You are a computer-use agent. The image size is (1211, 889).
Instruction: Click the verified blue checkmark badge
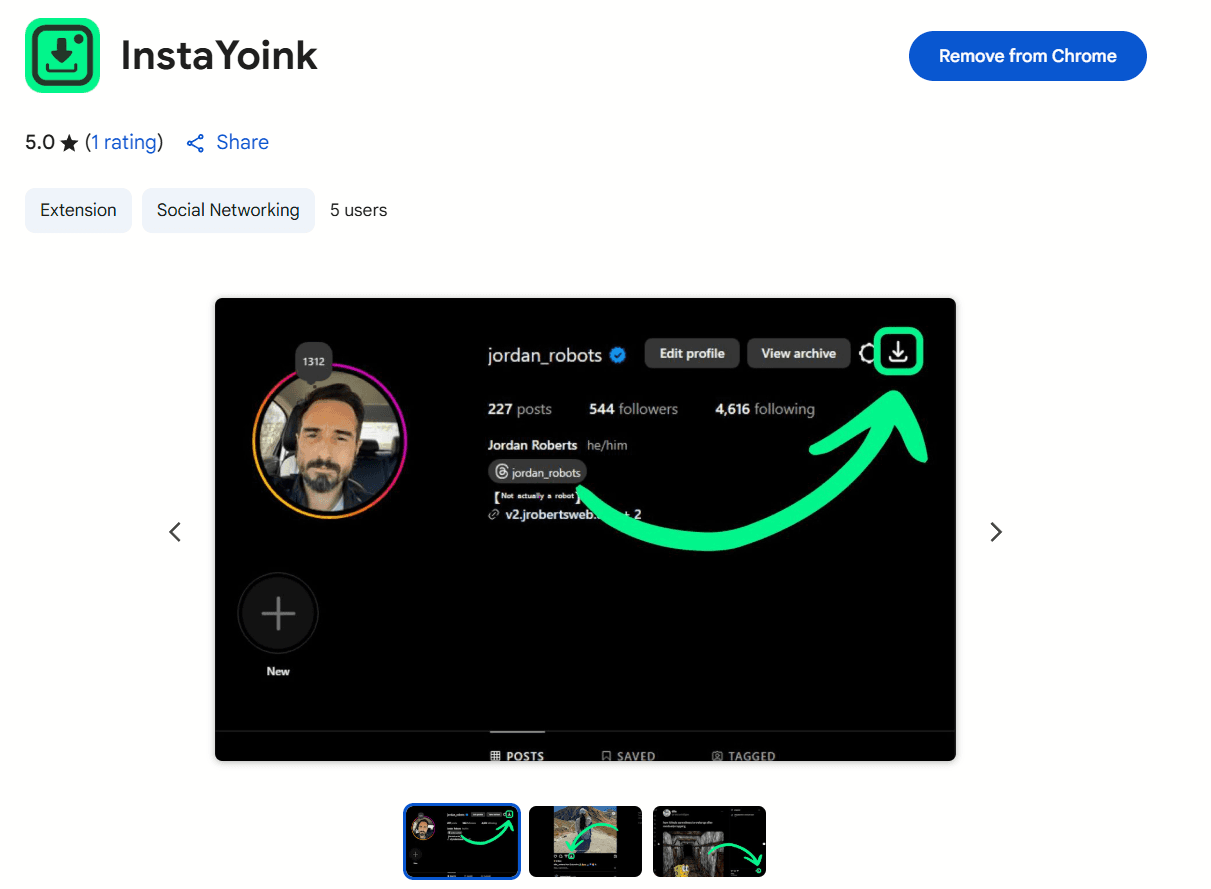617,354
